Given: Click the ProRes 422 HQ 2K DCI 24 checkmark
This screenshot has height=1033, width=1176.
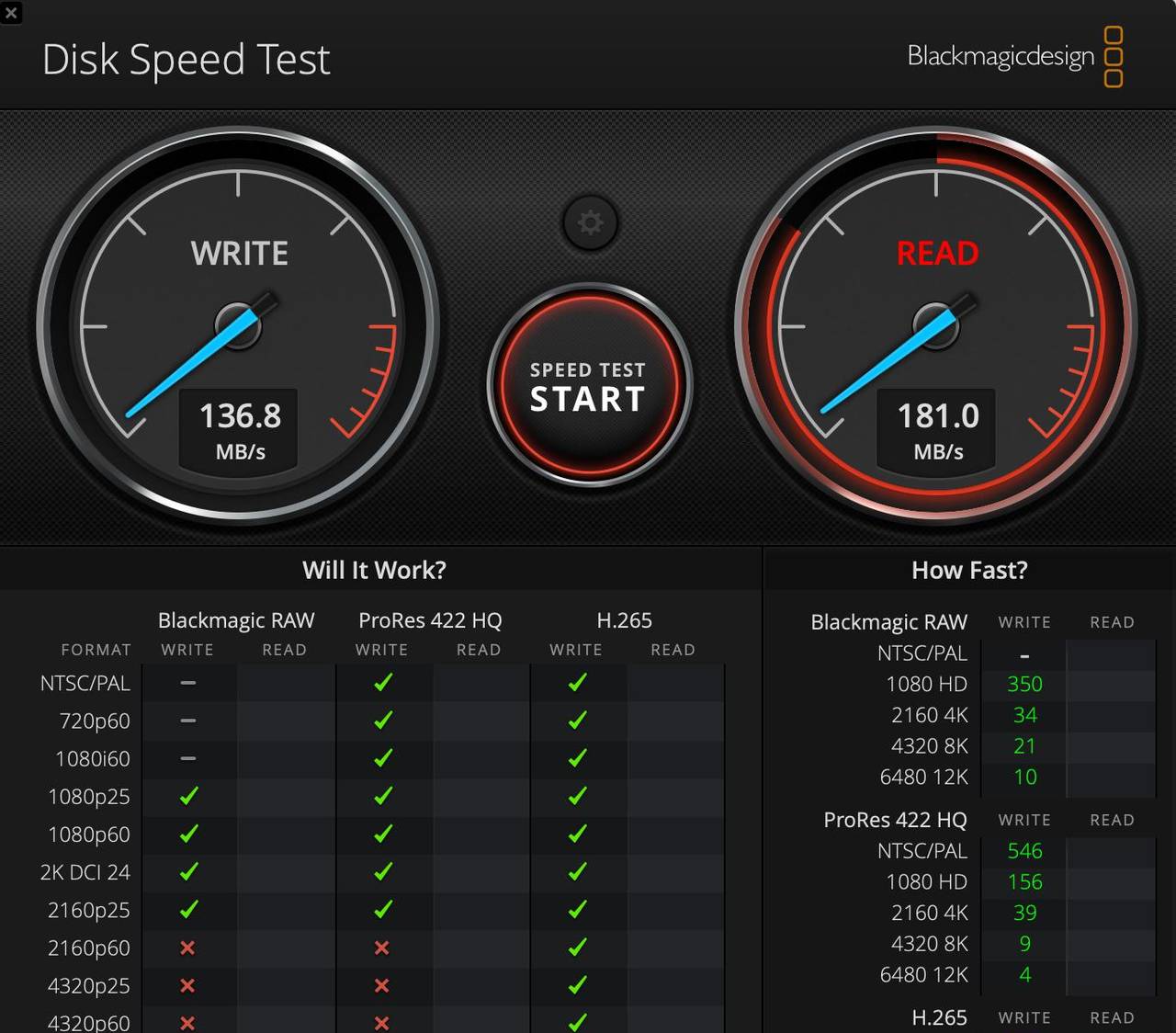Looking at the screenshot, I should [382, 871].
